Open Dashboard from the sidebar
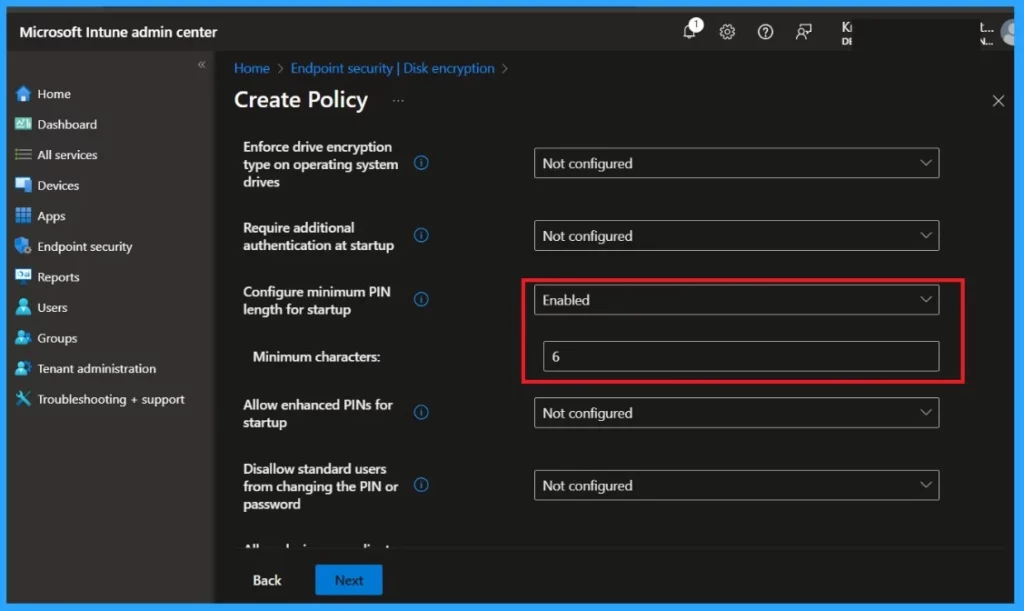This screenshot has height=611, width=1024. click(x=67, y=124)
